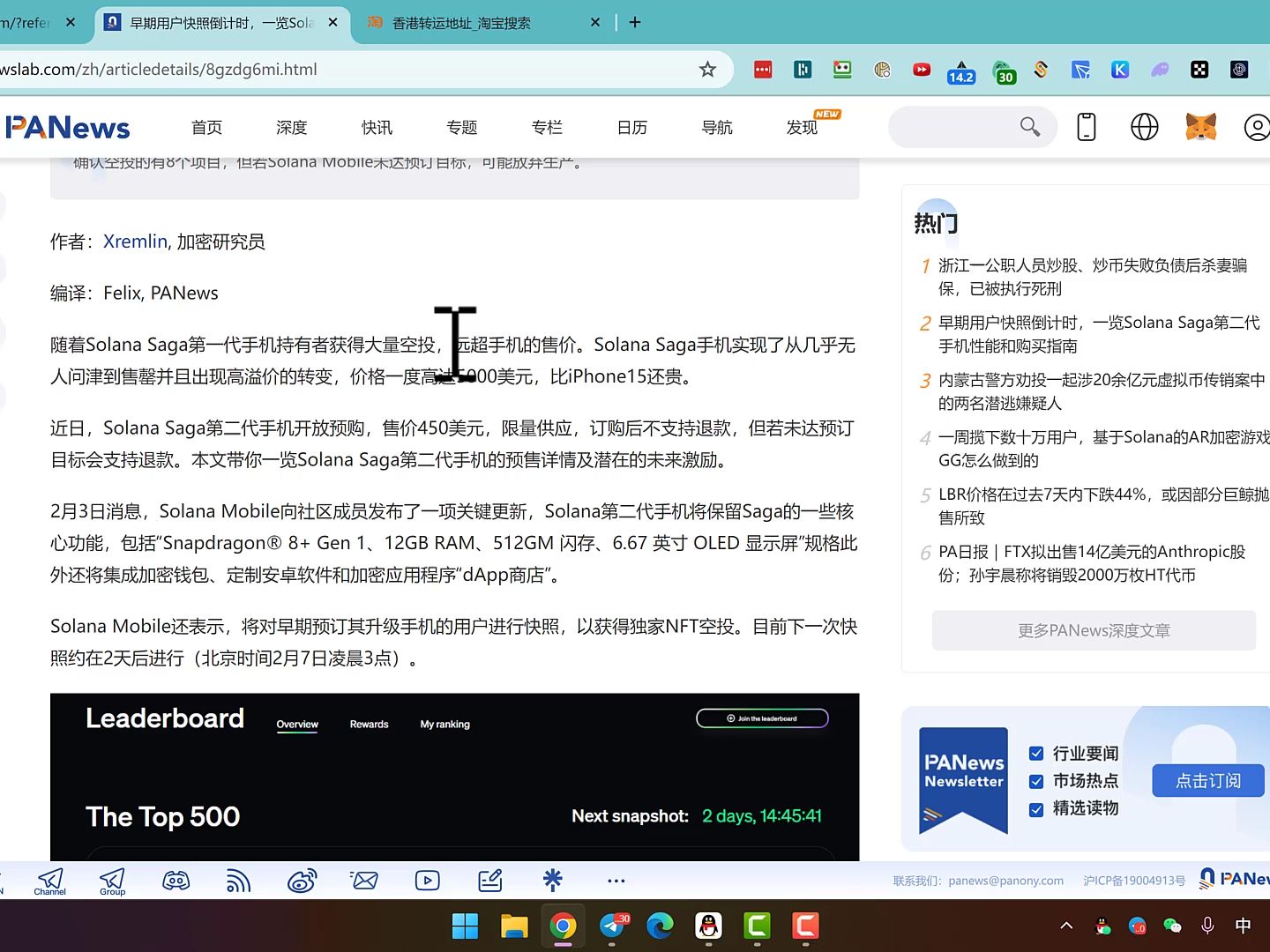Toggle the 精选读物 checkbox
Viewport: 1270px width, 952px height.
click(1036, 809)
